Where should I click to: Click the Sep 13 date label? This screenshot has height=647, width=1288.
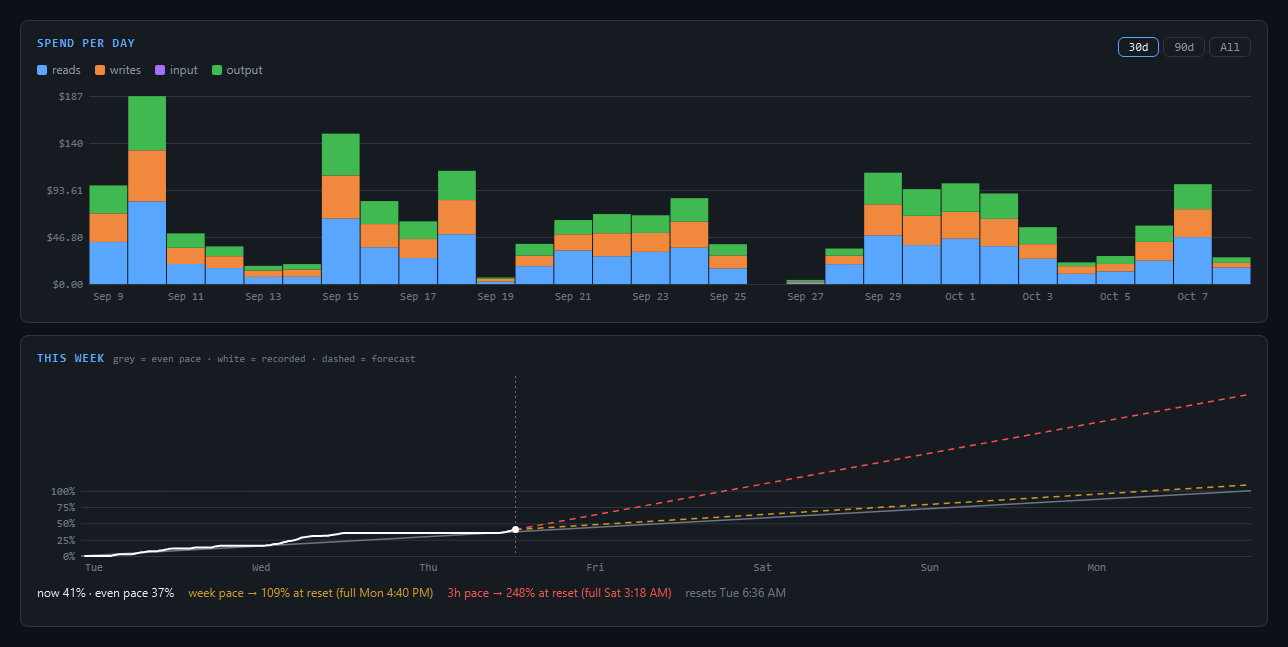click(x=263, y=297)
